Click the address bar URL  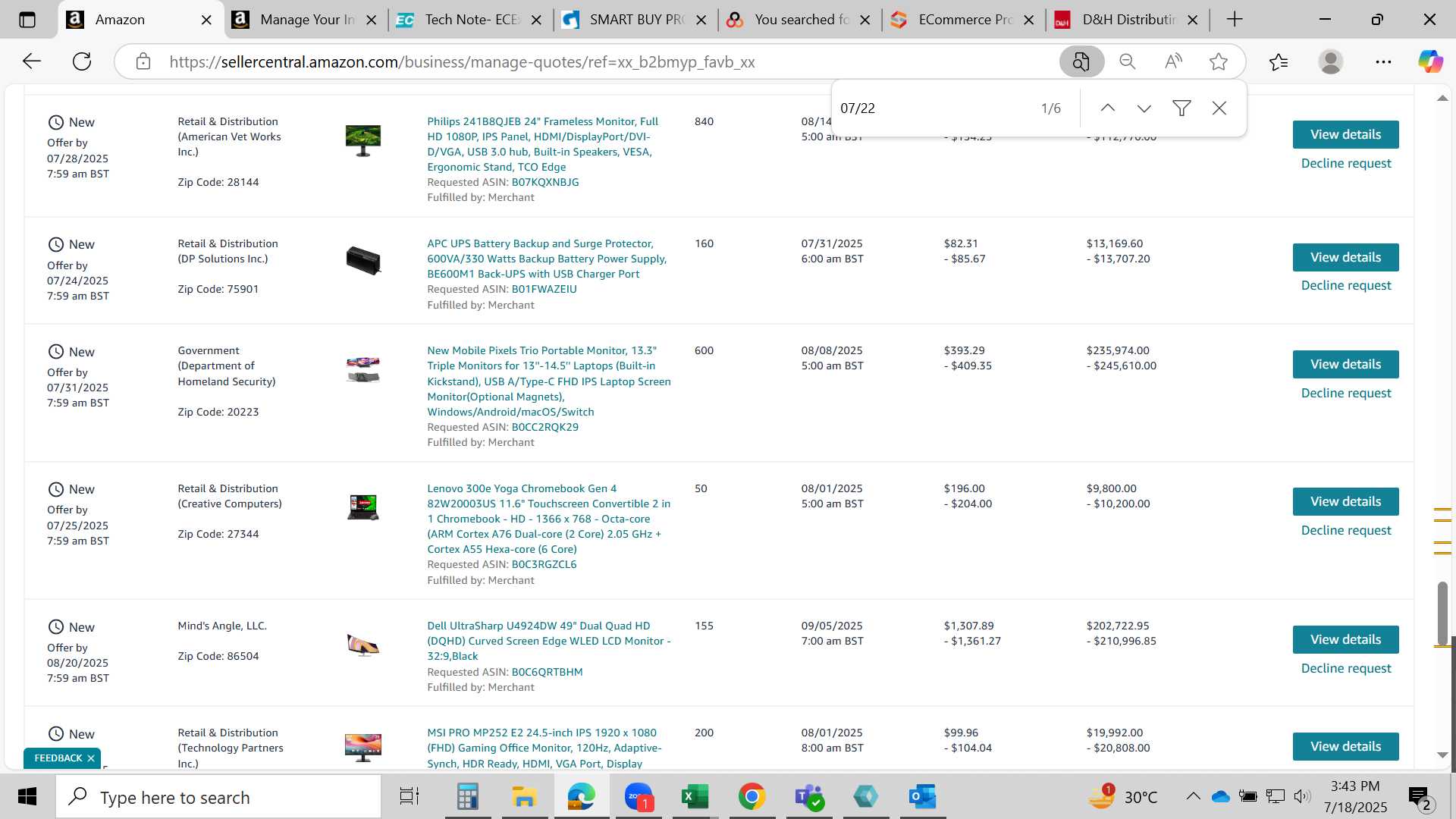click(x=462, y=62)
